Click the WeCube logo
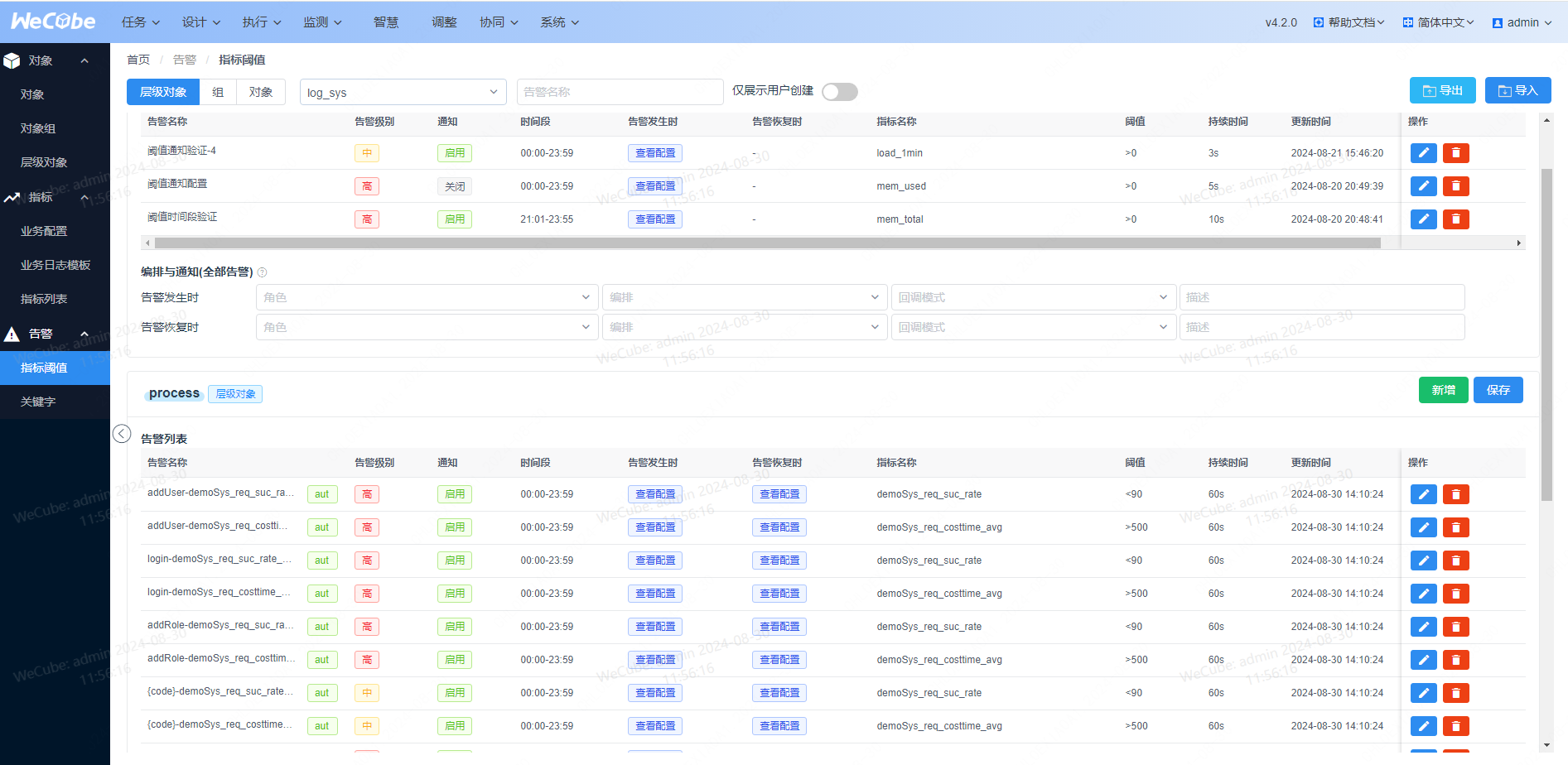 (53, 21)
